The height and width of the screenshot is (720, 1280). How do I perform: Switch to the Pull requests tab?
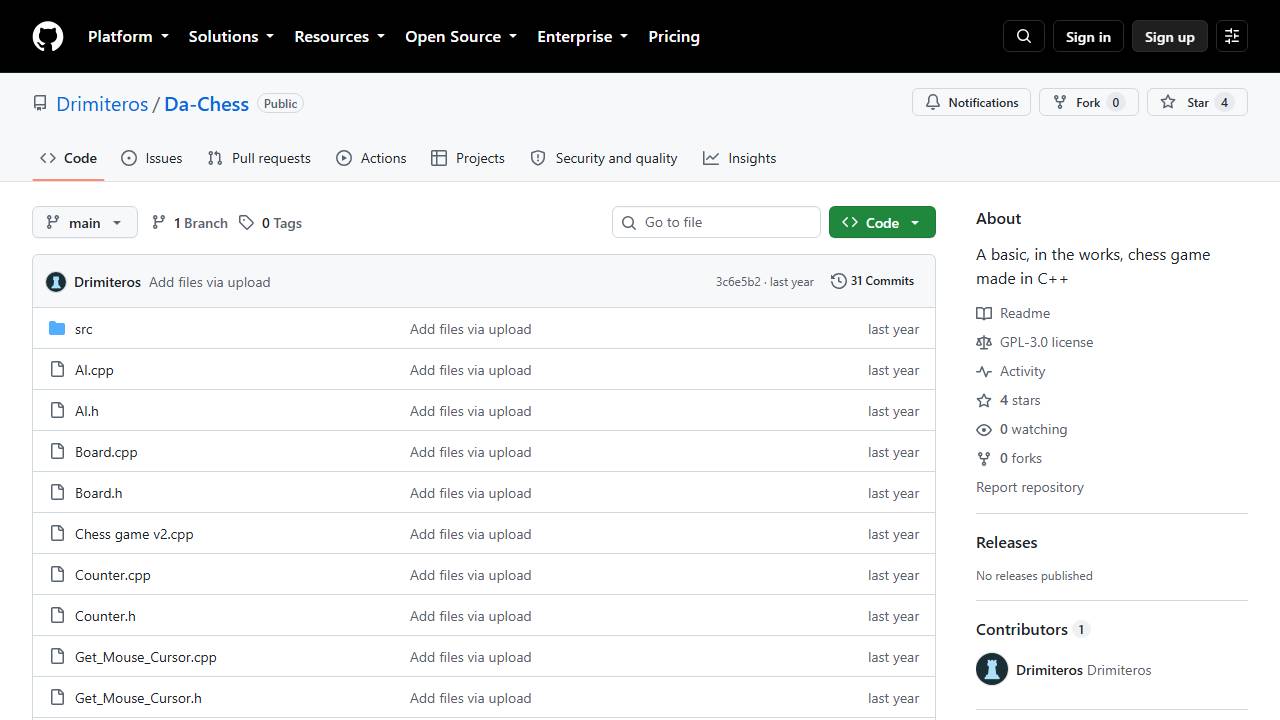(259, 158)
